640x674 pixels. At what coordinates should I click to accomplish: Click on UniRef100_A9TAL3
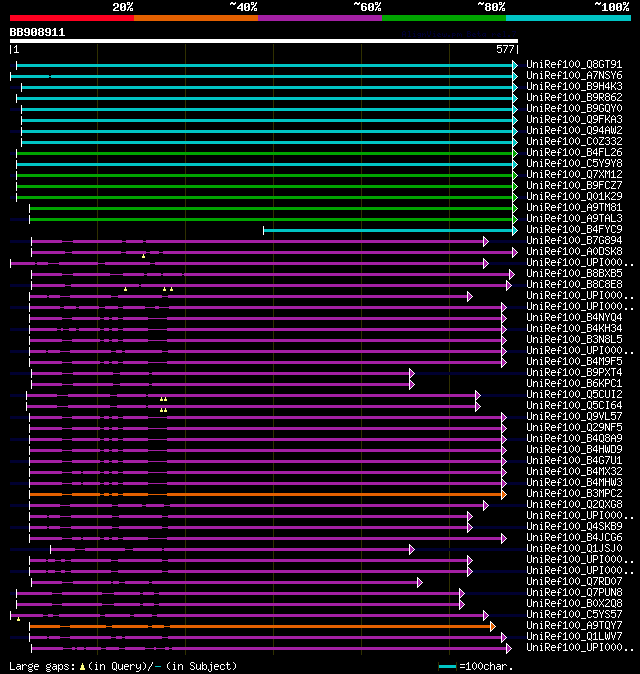click(574, 218)
